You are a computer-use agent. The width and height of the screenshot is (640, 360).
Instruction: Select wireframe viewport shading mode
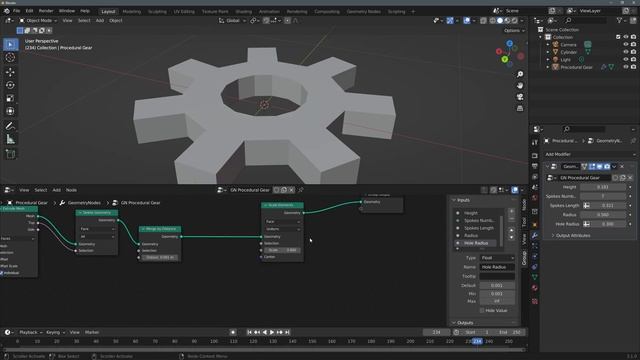(x=493, y=20)
